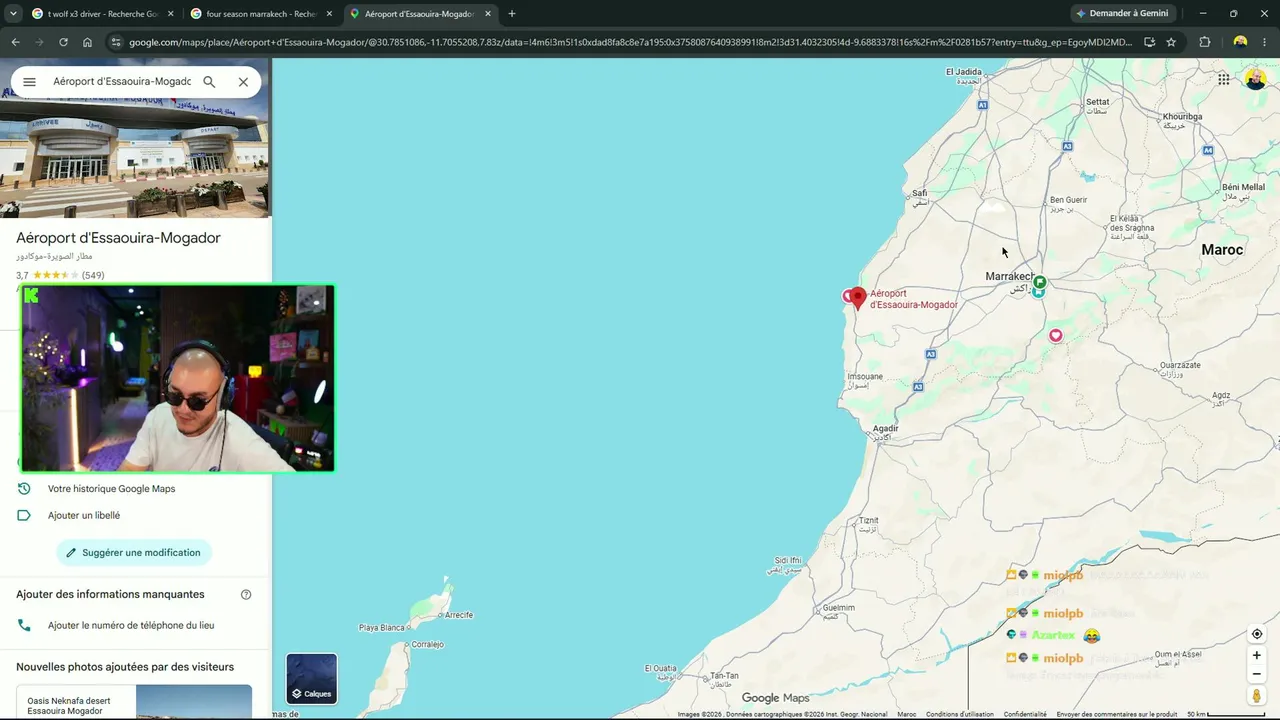Click the search magnifier in Maps
This screenshot has height=720, width=1280.
(x=209, y=82)
